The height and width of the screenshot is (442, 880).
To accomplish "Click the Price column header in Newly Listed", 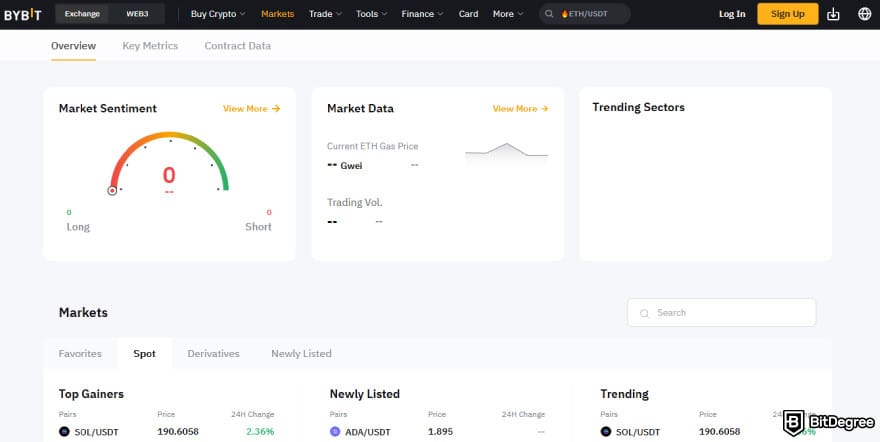I will 437,415.
